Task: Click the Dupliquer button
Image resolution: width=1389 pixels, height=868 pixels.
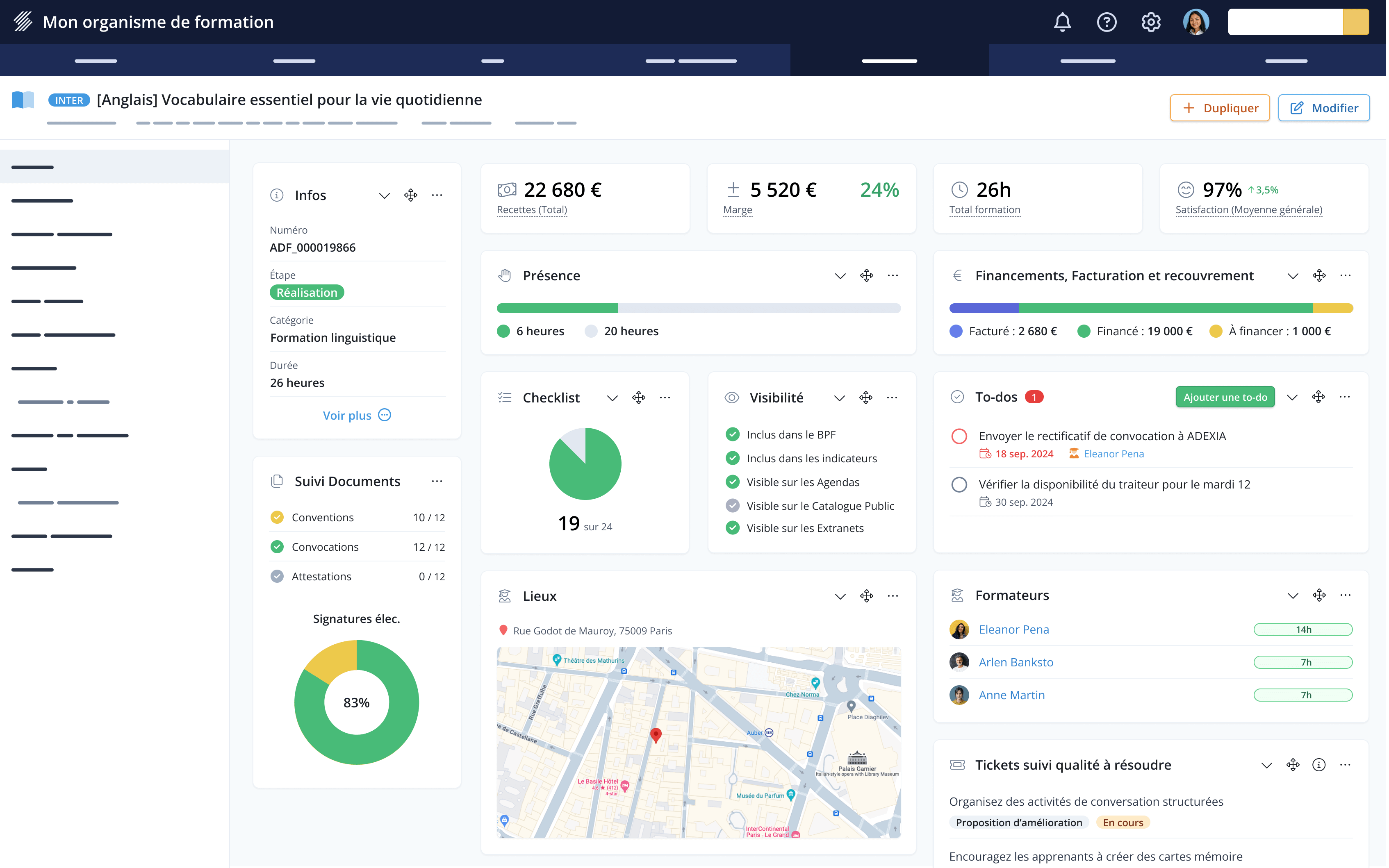Action: [x=1220, y=108]
